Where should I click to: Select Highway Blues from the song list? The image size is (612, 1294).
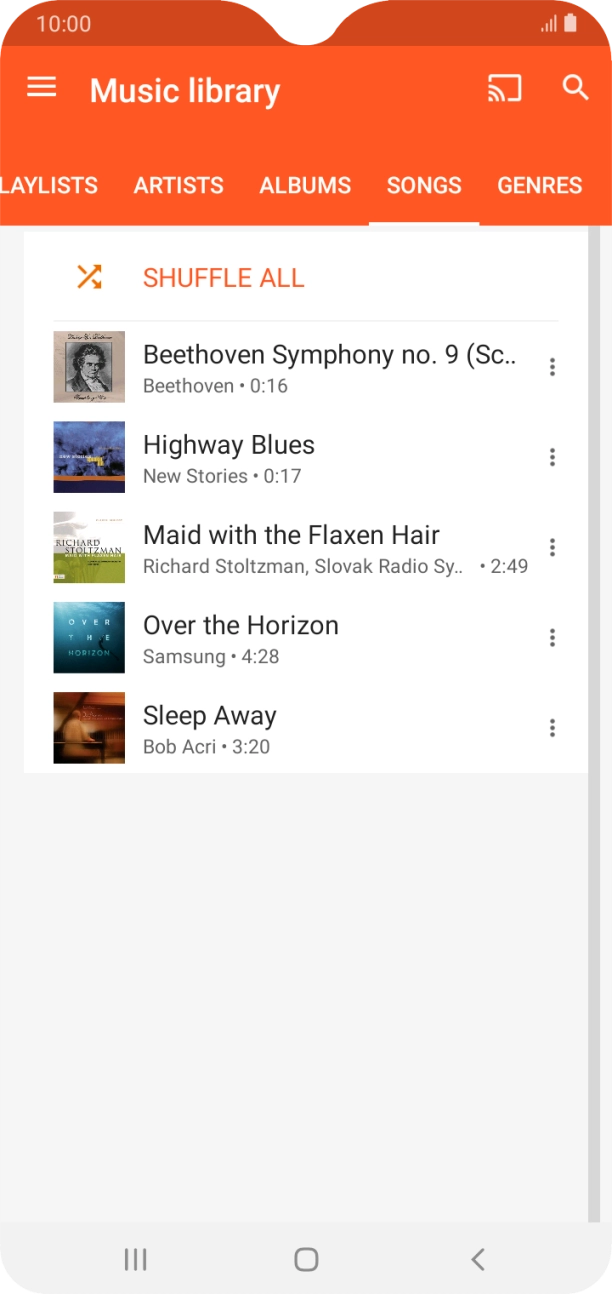pos(300,457)
